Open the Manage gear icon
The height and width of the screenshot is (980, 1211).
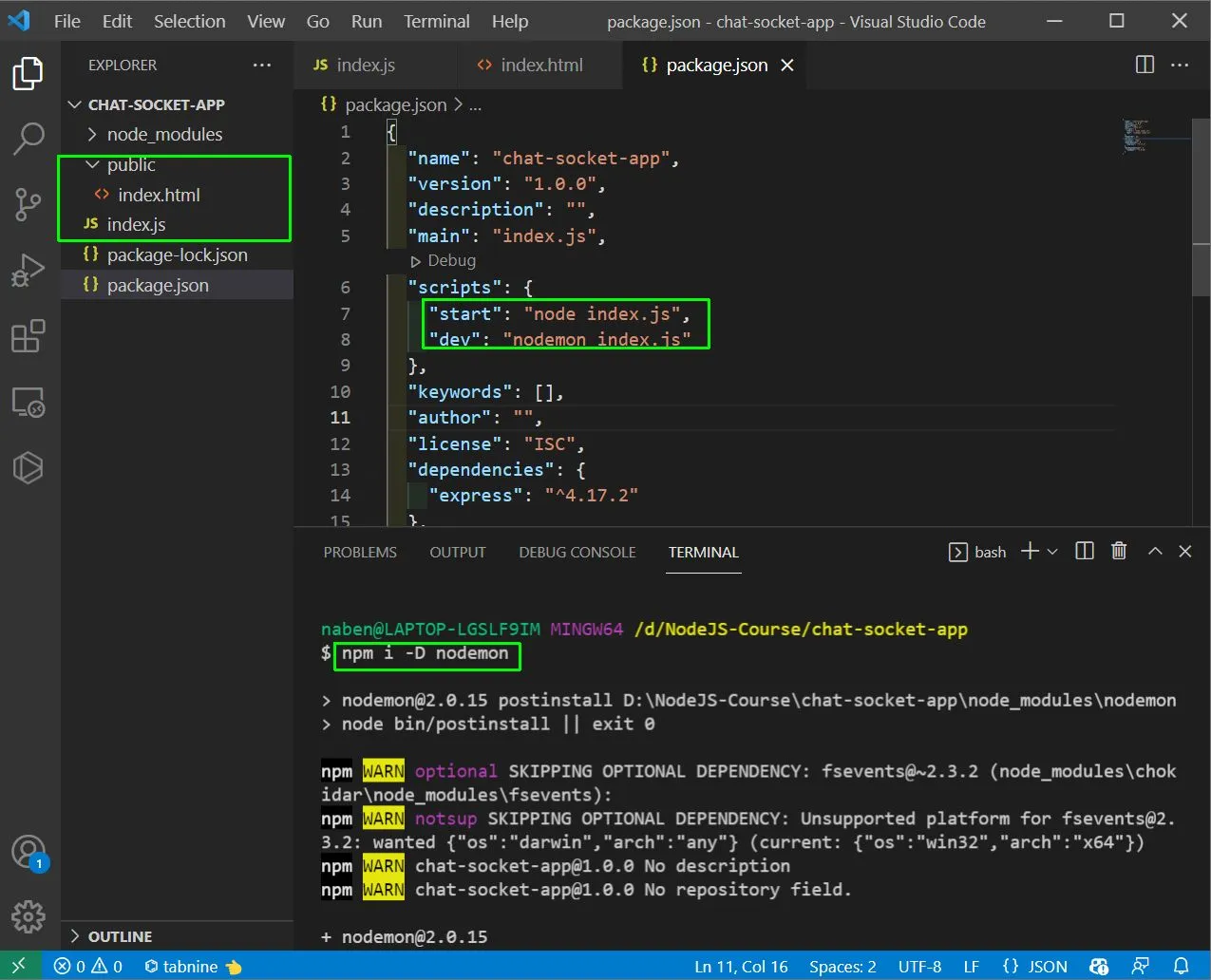[28, 916]
